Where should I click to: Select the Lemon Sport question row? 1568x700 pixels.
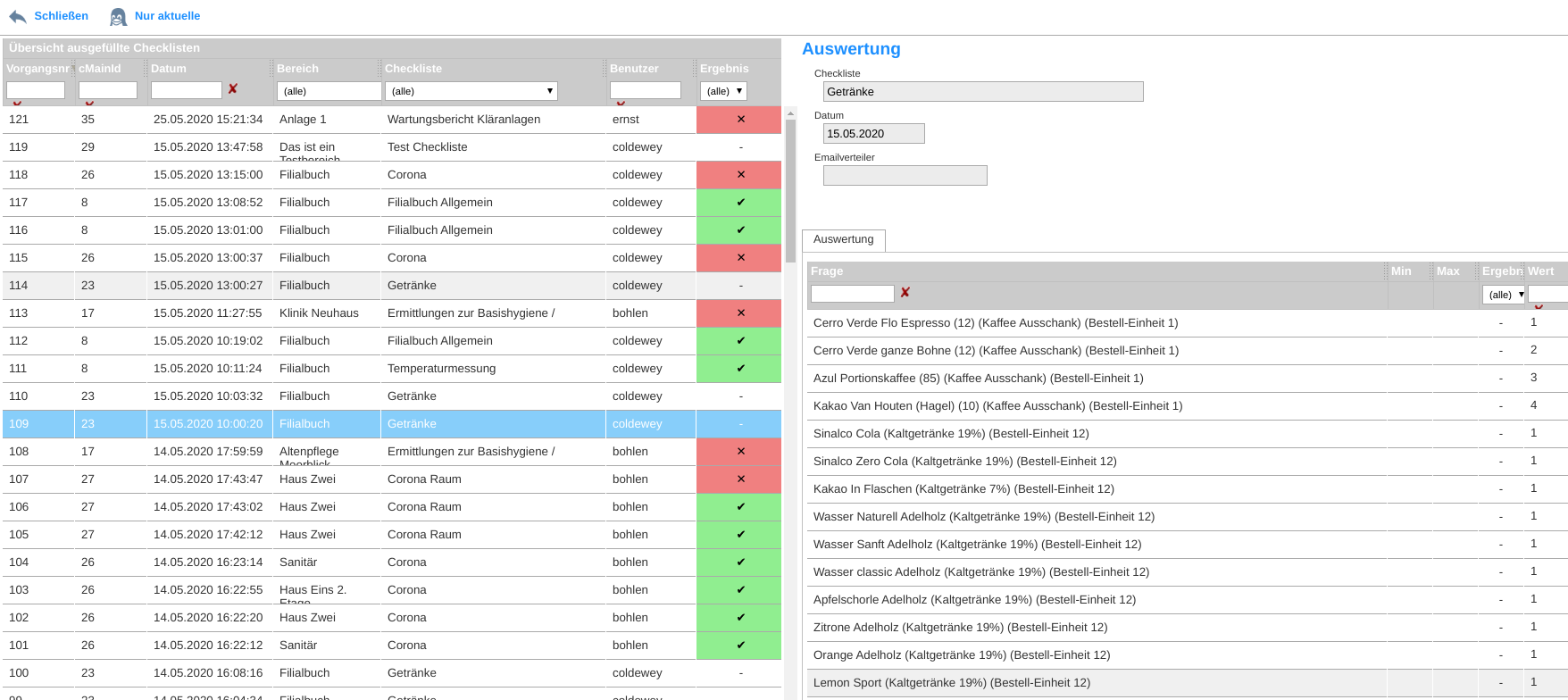pyautogui.click(x=952, y=683)
